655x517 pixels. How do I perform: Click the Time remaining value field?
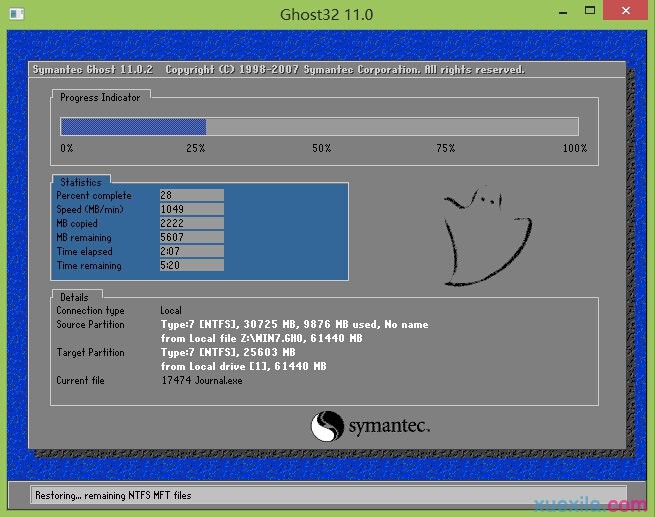tap(191, 266)
